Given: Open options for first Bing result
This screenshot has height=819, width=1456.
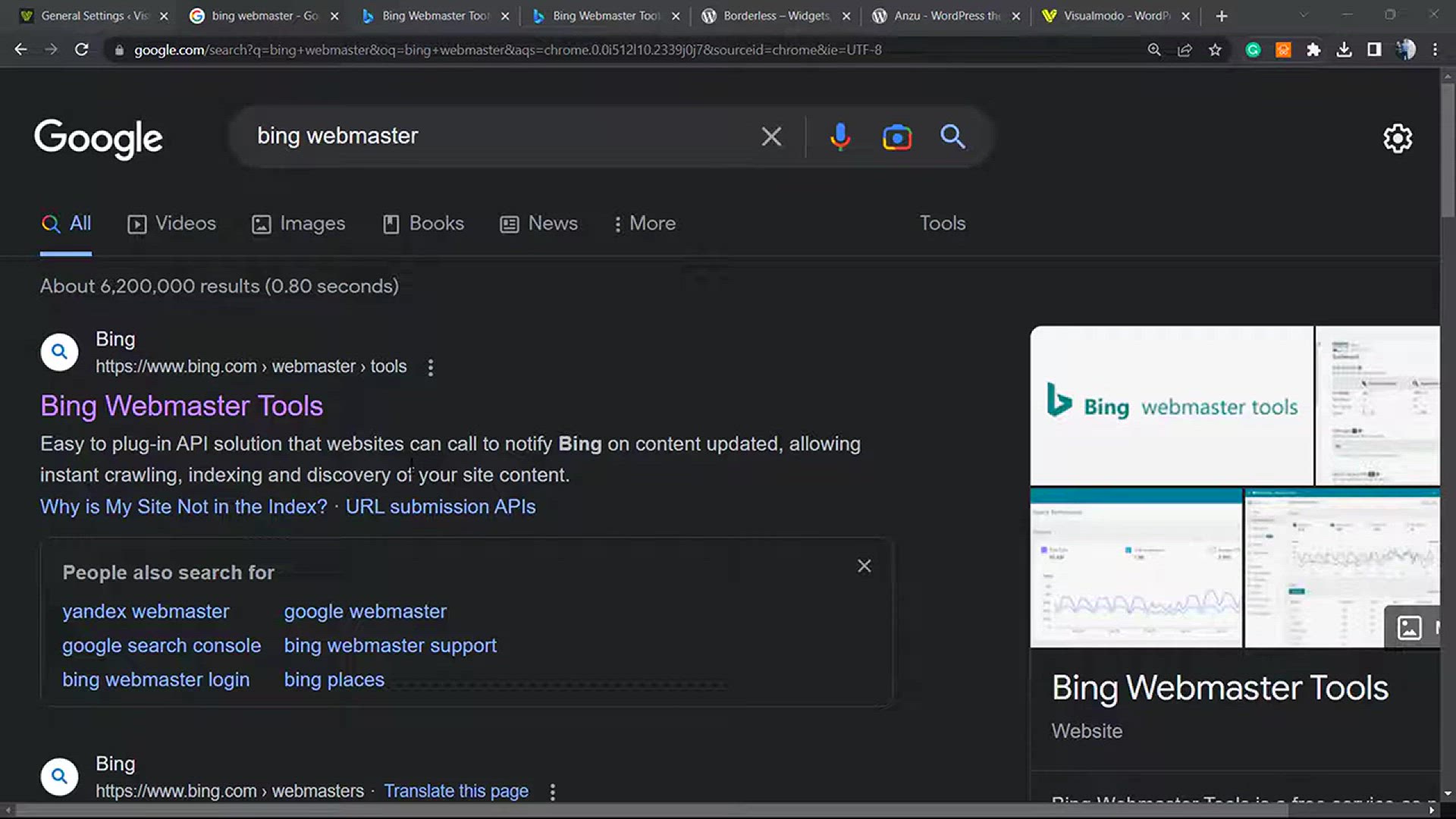Looking at the screenshot, I should point(431,367).
